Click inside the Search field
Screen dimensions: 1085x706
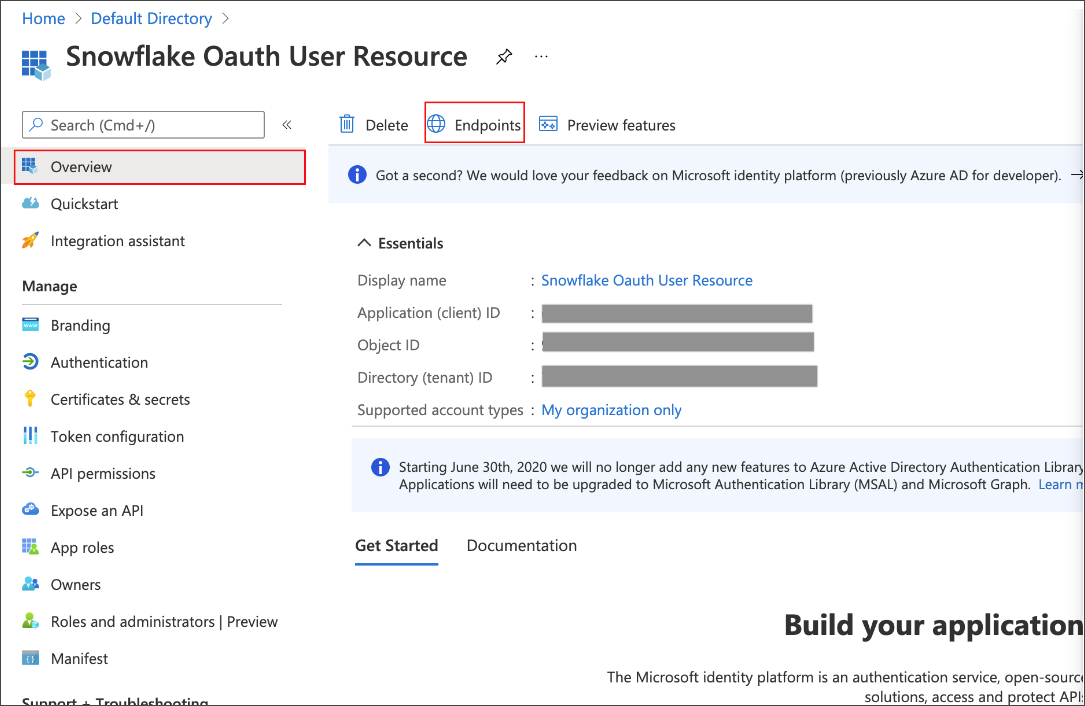(143, 124)
